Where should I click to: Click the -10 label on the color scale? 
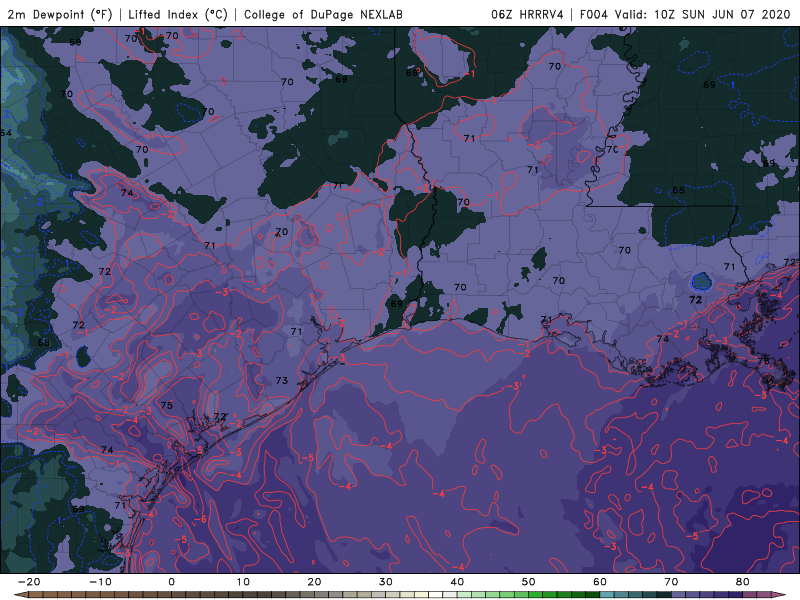point(100,582)
